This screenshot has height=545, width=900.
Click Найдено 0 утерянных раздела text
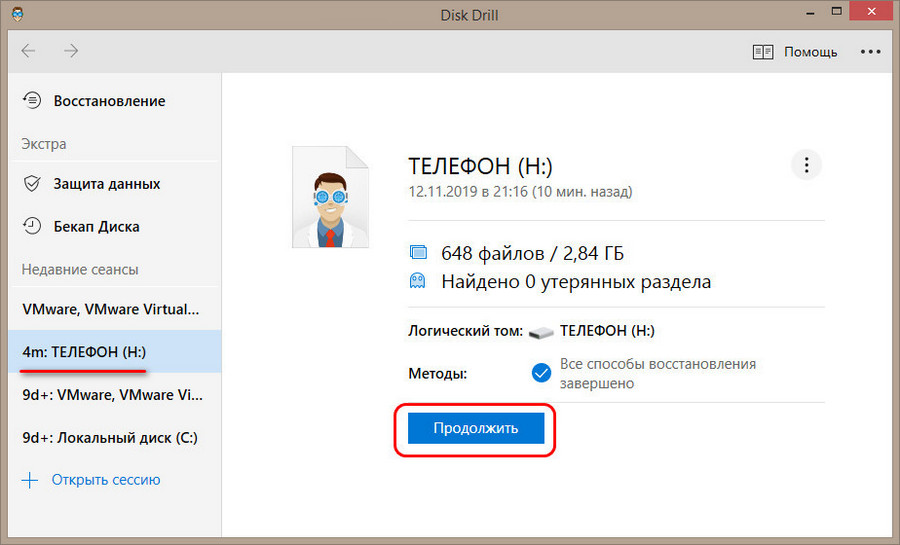pos(576,282)
